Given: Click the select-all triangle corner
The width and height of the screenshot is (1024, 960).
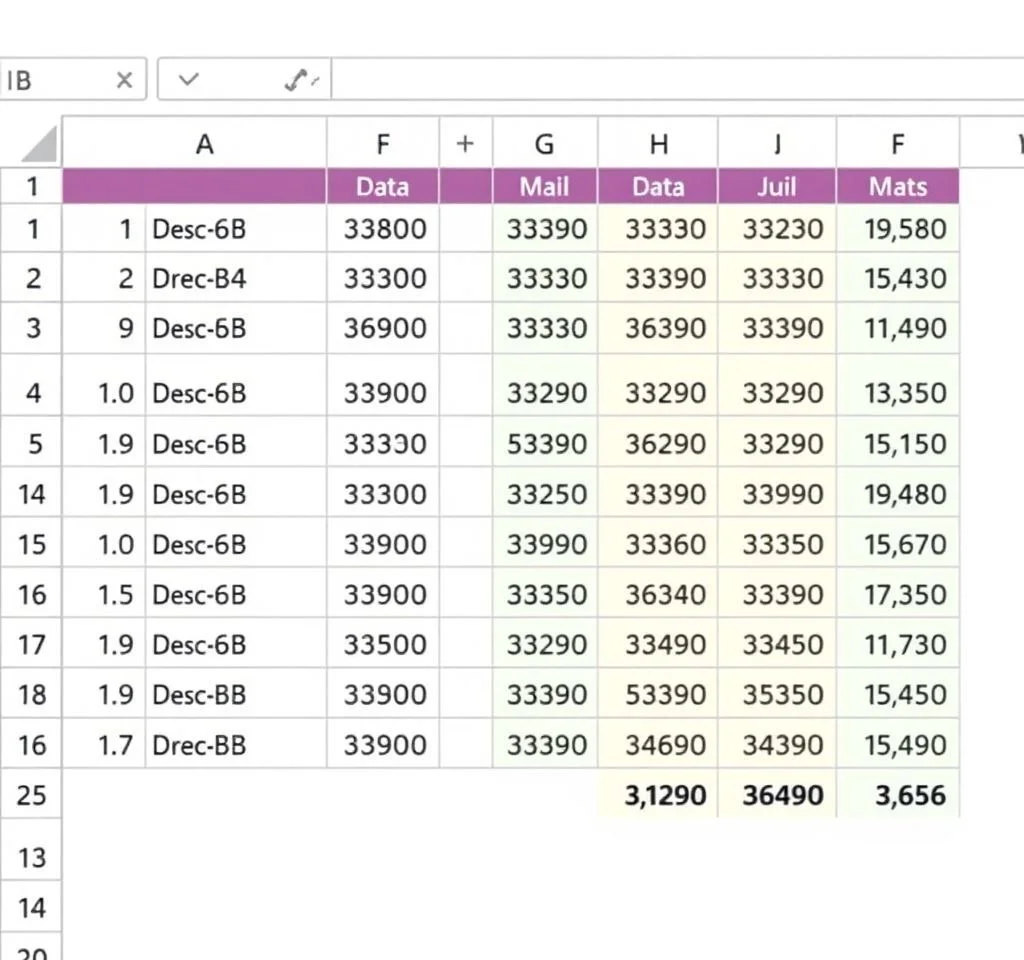Looking at the screenshot, I should tap(39, 145).
